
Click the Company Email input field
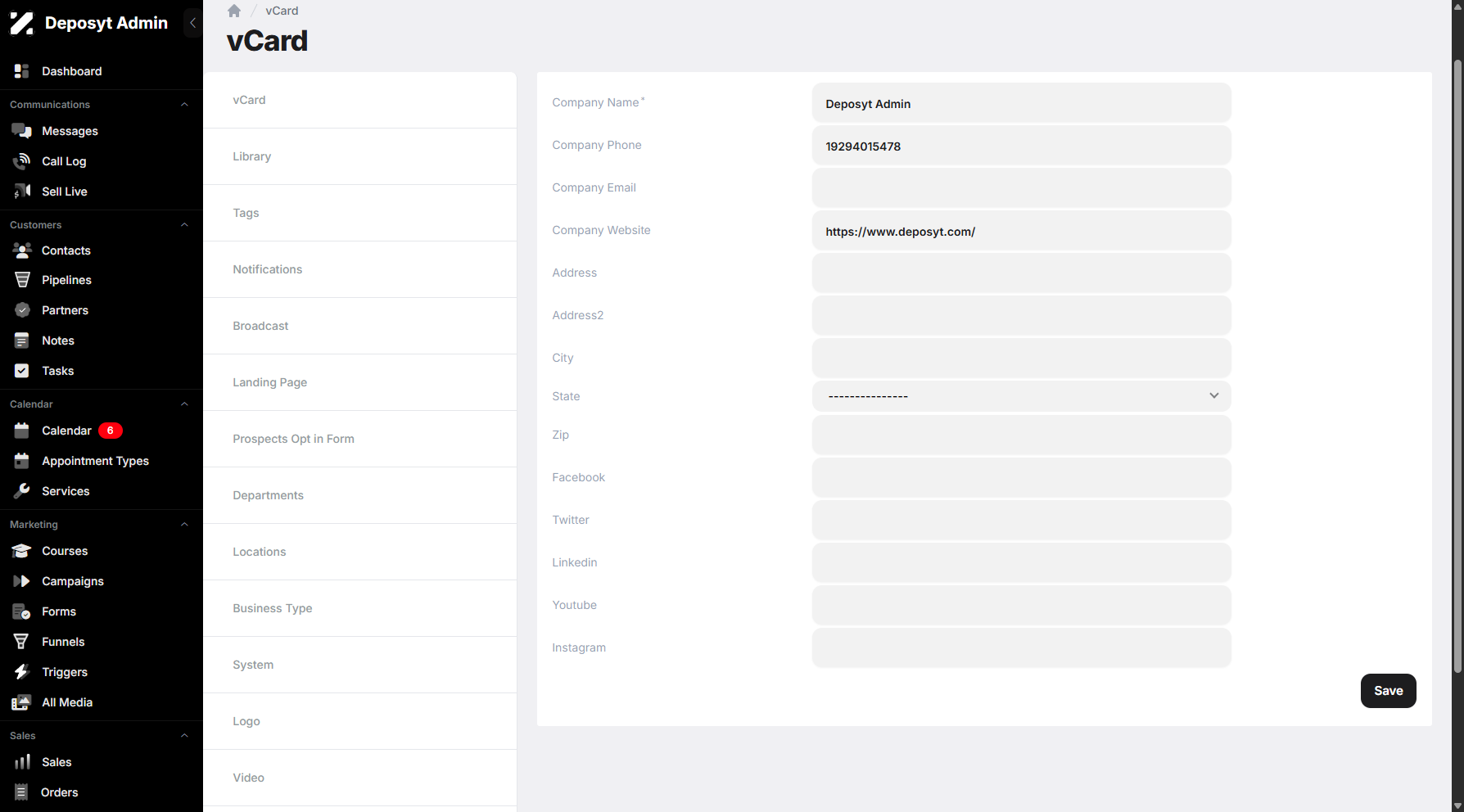[x=1021, y=188]
